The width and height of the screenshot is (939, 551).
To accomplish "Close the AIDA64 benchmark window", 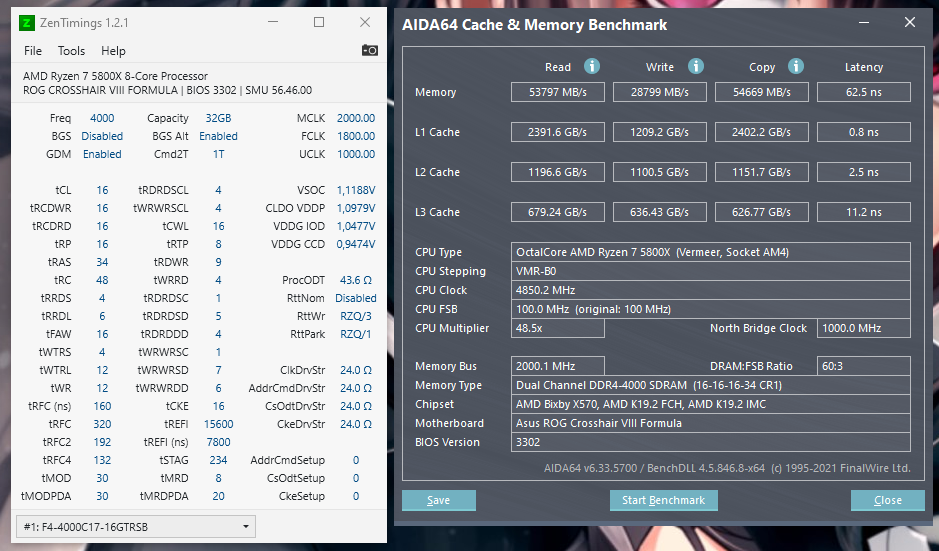I will pos(910,23).
